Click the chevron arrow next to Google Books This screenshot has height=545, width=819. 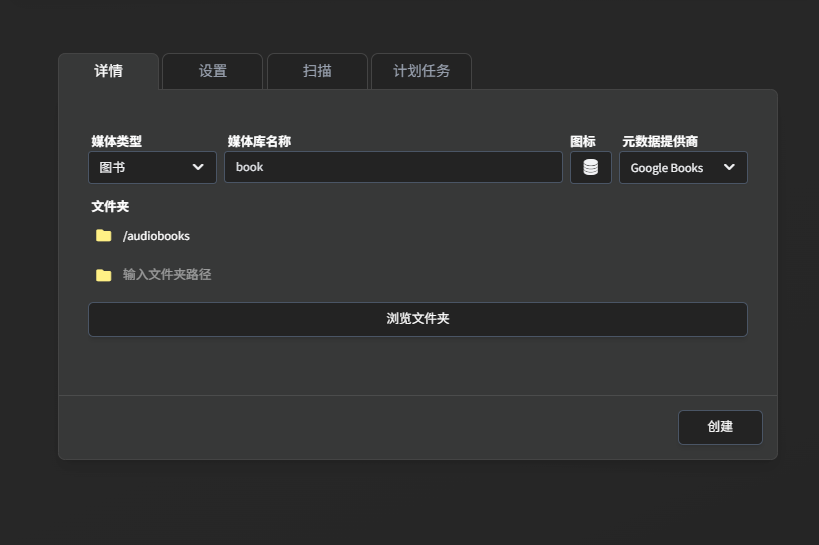[729, 168]
